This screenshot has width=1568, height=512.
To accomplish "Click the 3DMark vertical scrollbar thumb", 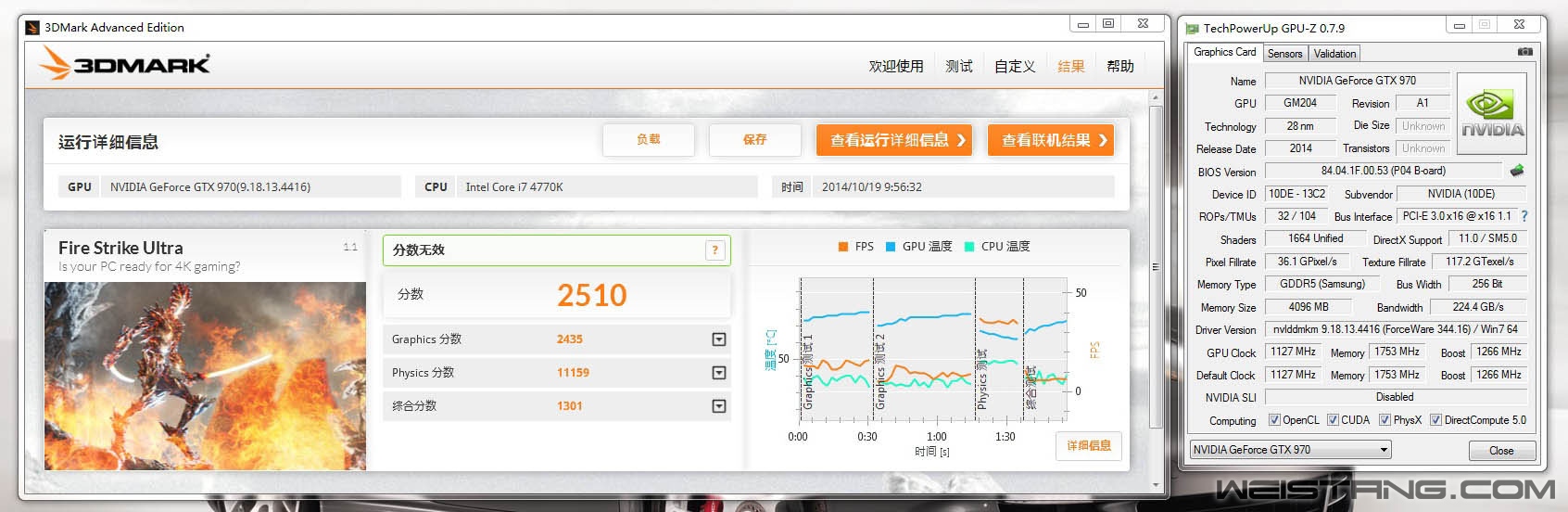I will (x=1155, y=267).
